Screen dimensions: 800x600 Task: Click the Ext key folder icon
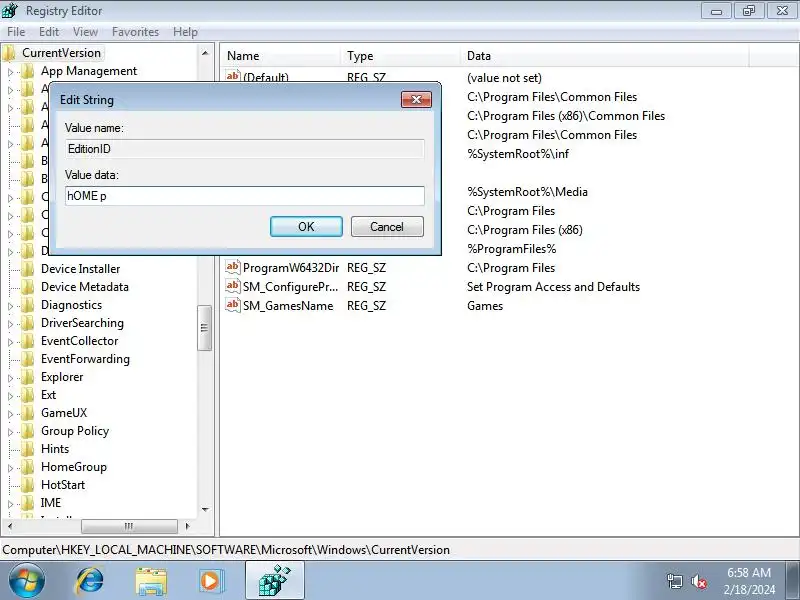pos(28,395)
